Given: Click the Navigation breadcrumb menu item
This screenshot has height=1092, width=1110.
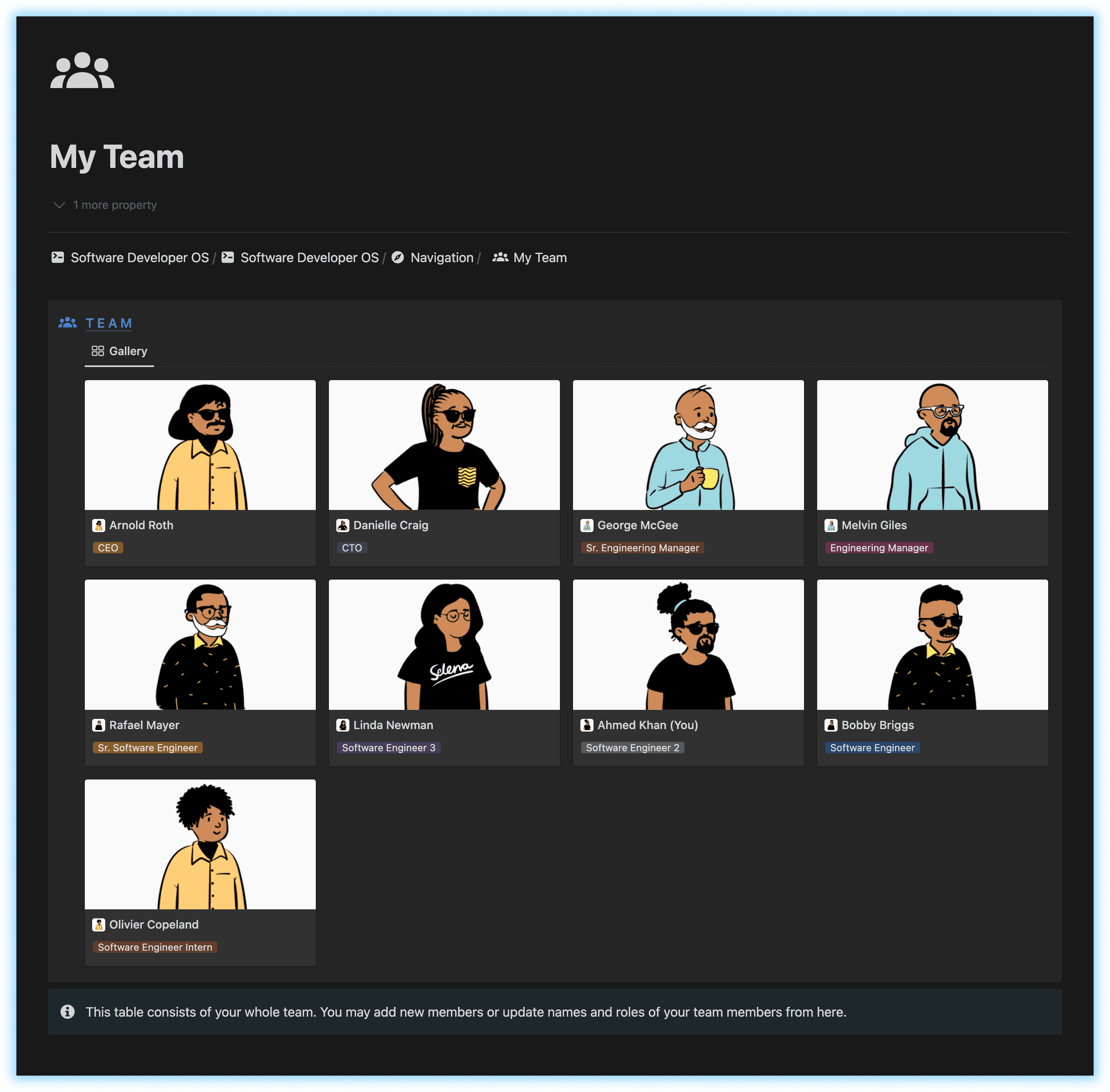Looking at the screenshot, I should 442,258.
